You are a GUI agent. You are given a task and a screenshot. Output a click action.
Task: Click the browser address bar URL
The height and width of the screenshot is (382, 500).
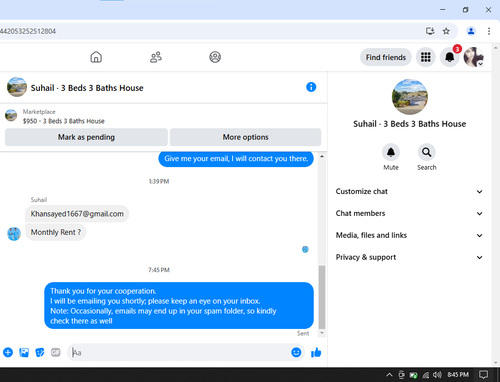[x=28, y=31]
